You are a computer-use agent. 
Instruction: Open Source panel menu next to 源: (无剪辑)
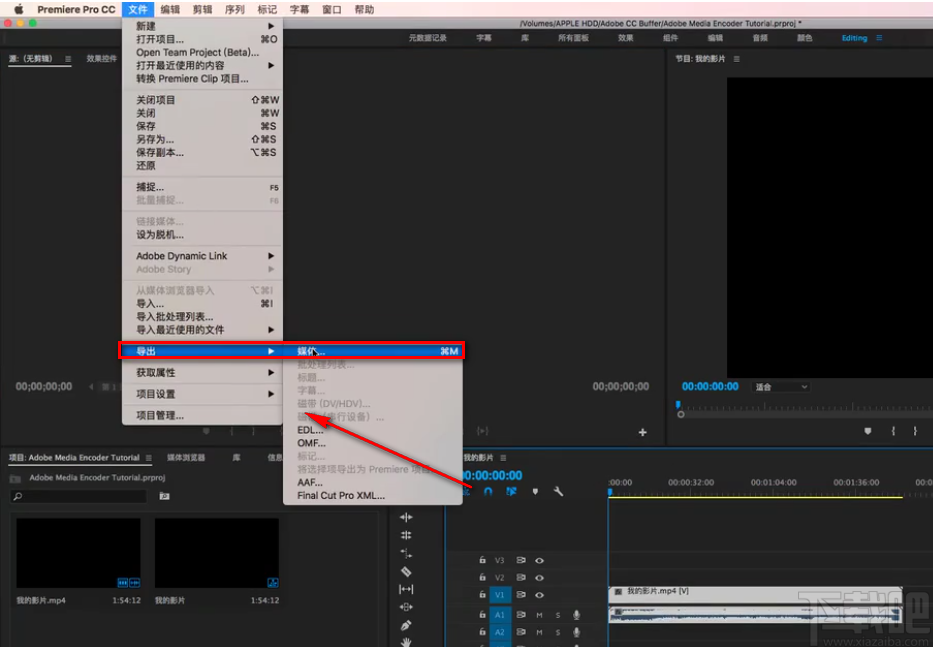pos(68,59)
